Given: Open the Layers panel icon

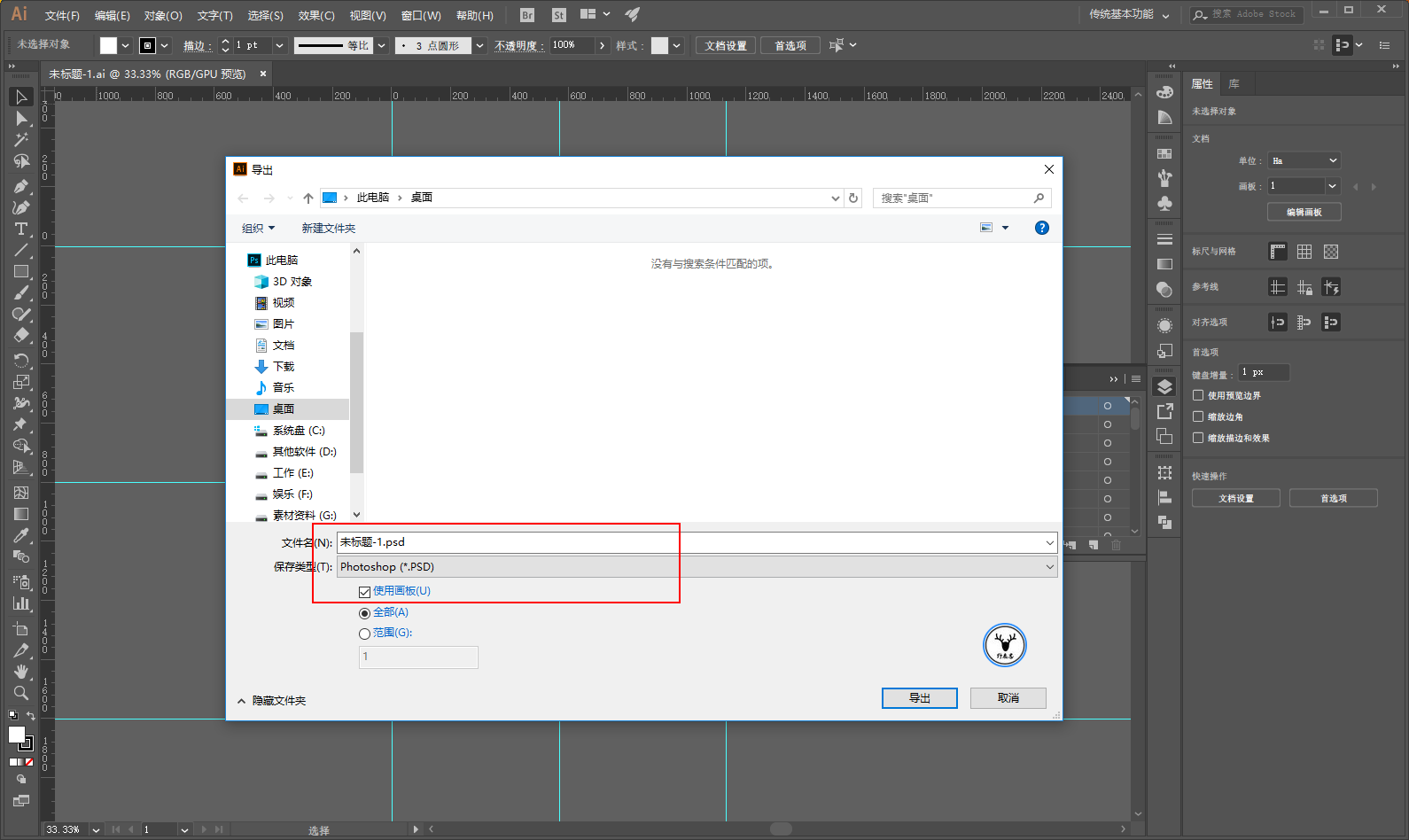Looking at the screenshot, I should pyautogui.click(x=1164, y=387).
